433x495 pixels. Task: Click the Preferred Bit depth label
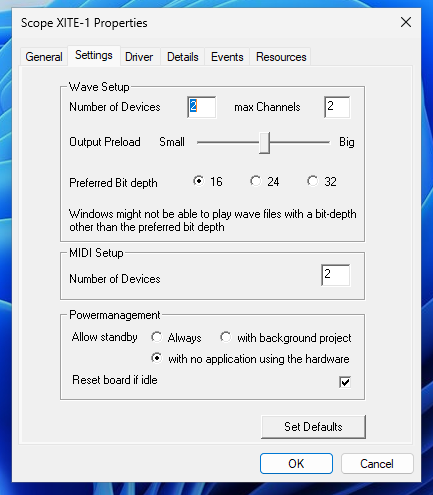113,183
